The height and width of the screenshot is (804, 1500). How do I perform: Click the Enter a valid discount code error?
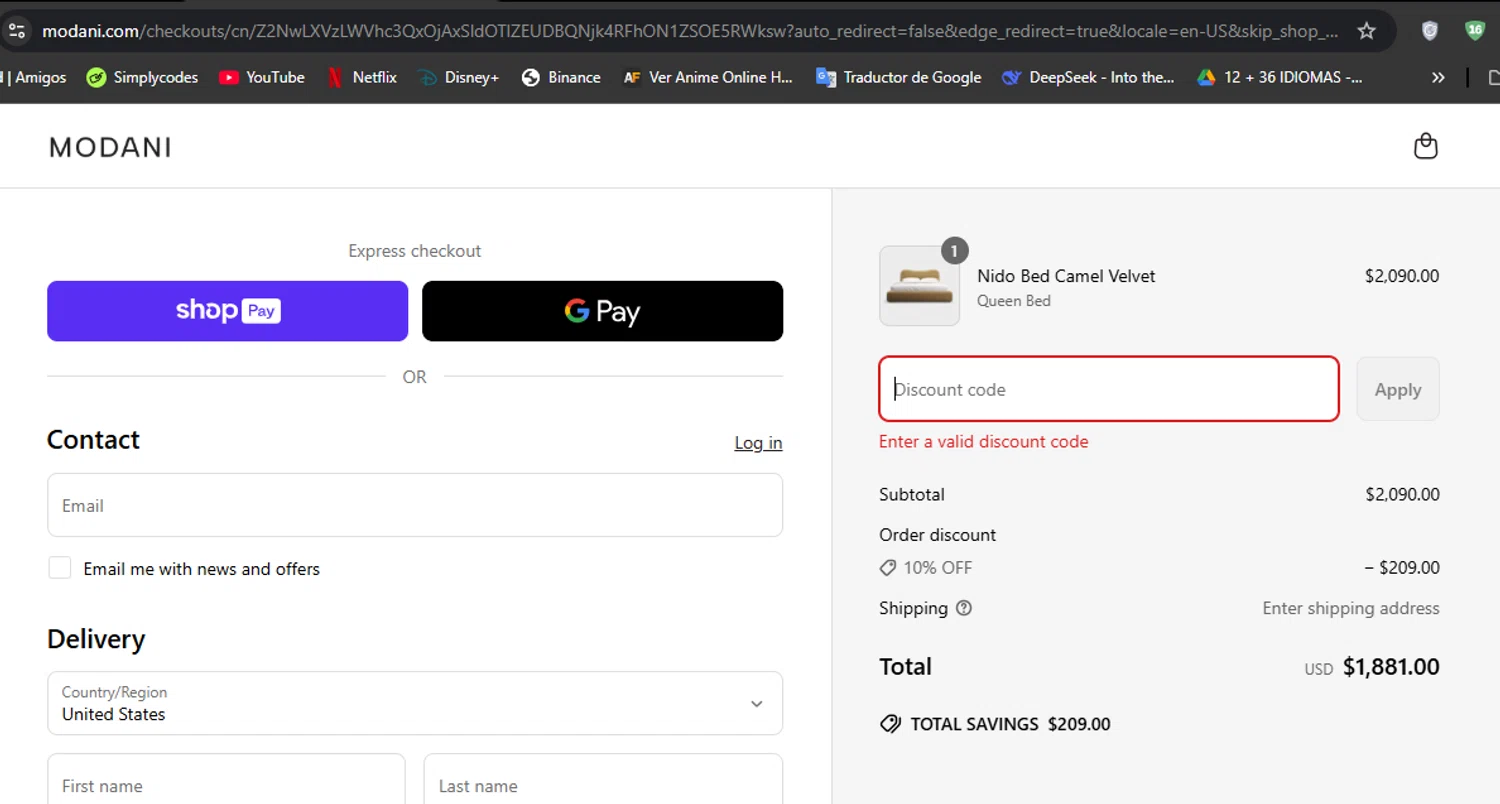[x=984, y=441]
